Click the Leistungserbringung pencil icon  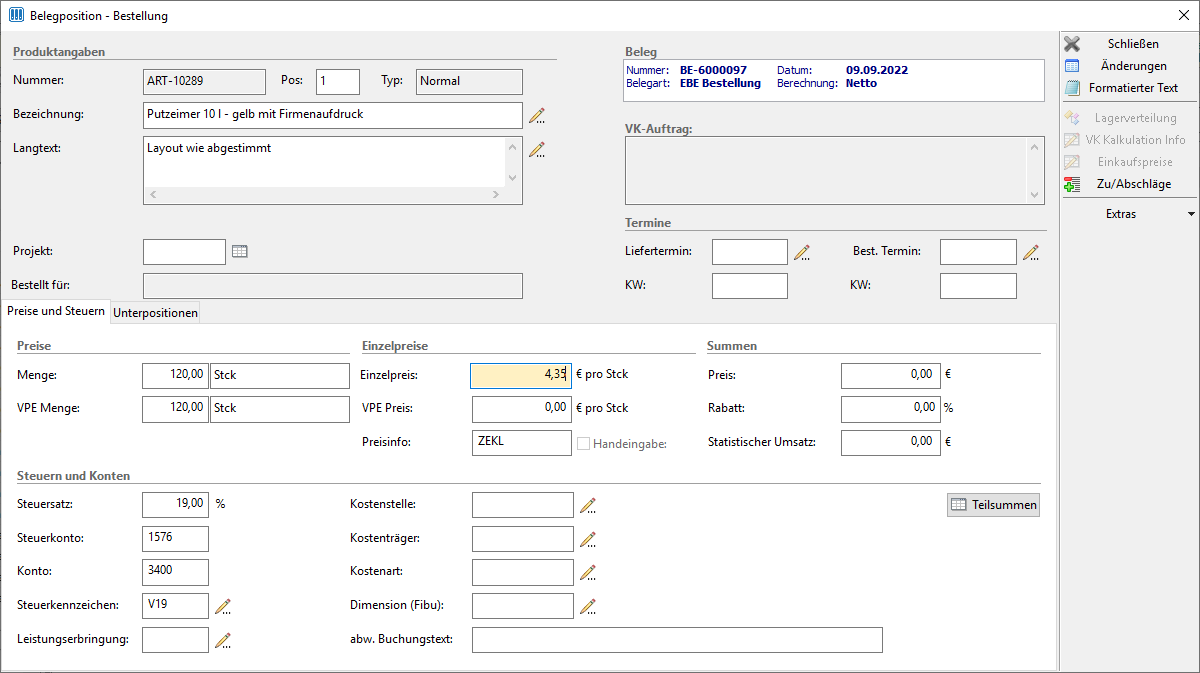pyautogui.click(x=223, y=640)
